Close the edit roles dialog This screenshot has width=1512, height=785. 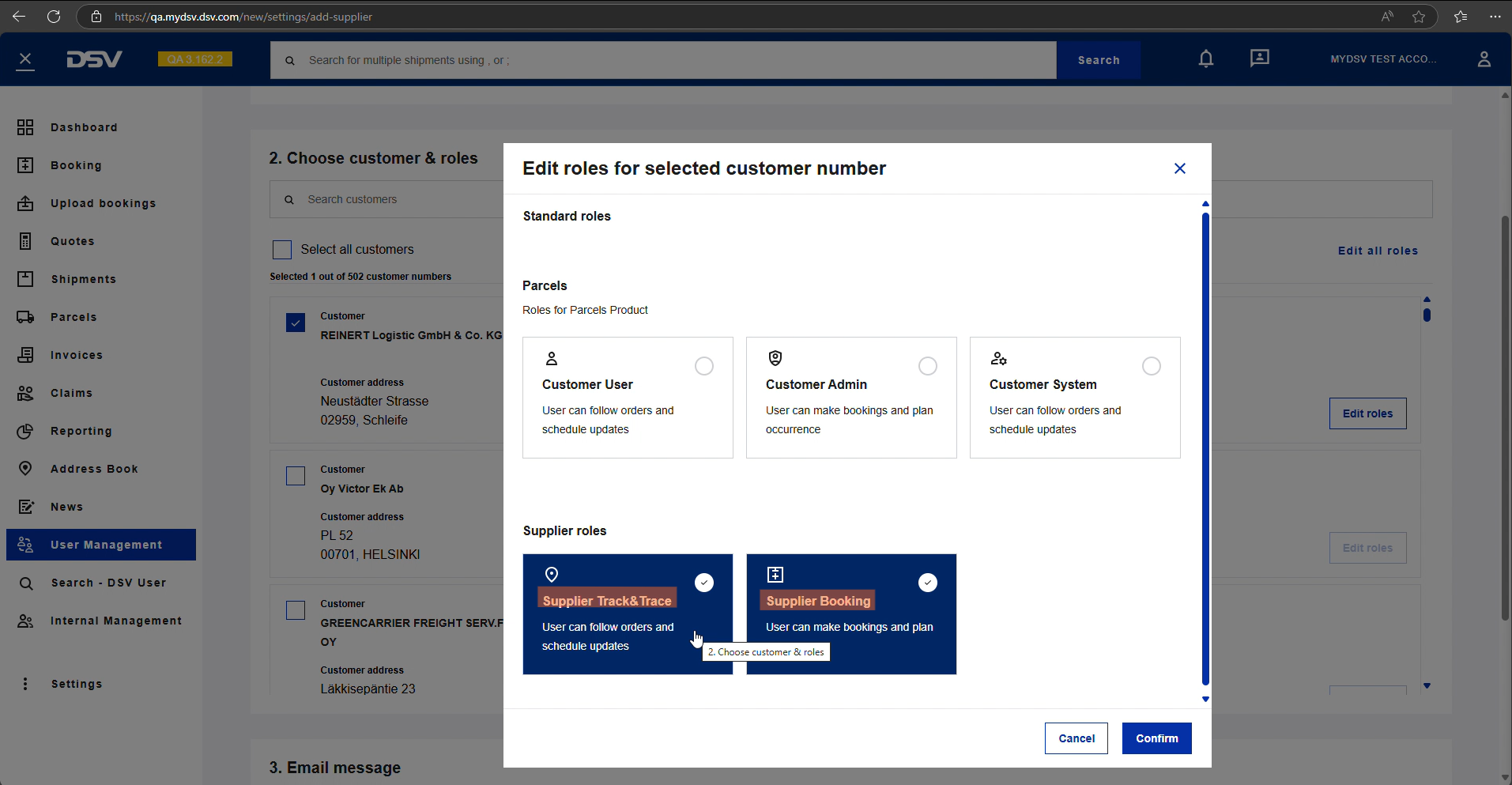pos(1179,168)
